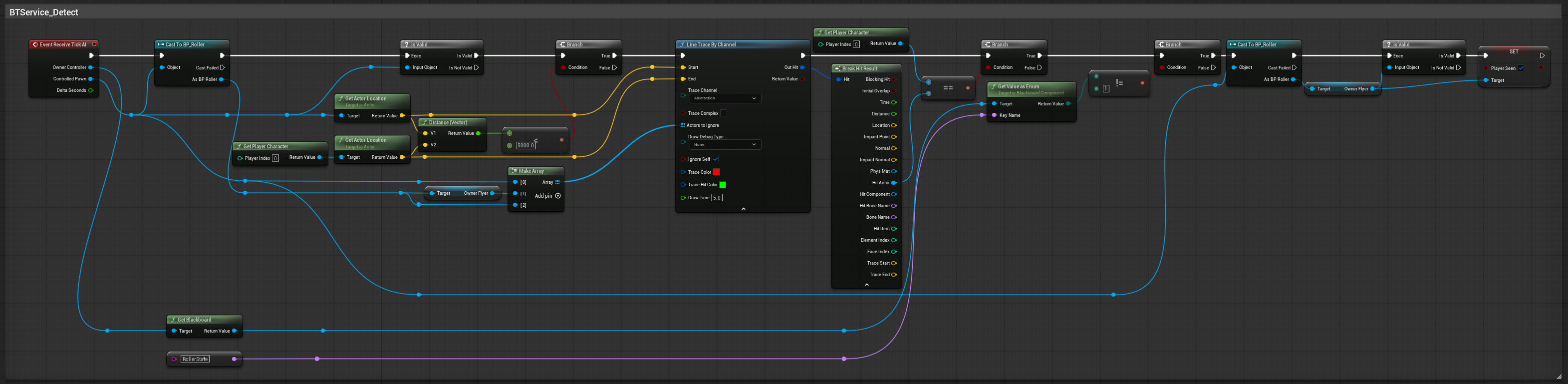Toggle the Trace Complex checkbox

point(724,113)
